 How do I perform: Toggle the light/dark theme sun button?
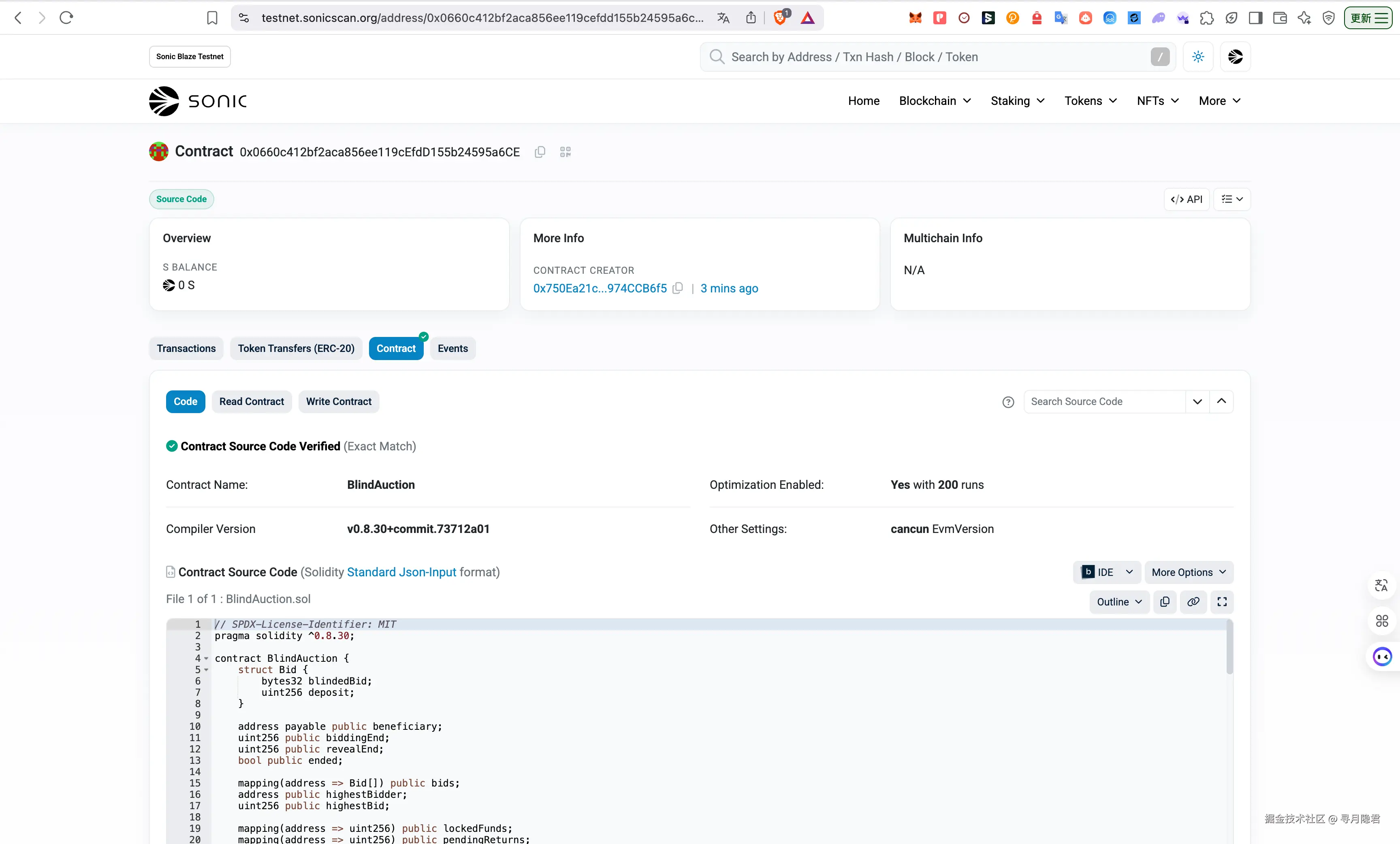coord(1198,57)
